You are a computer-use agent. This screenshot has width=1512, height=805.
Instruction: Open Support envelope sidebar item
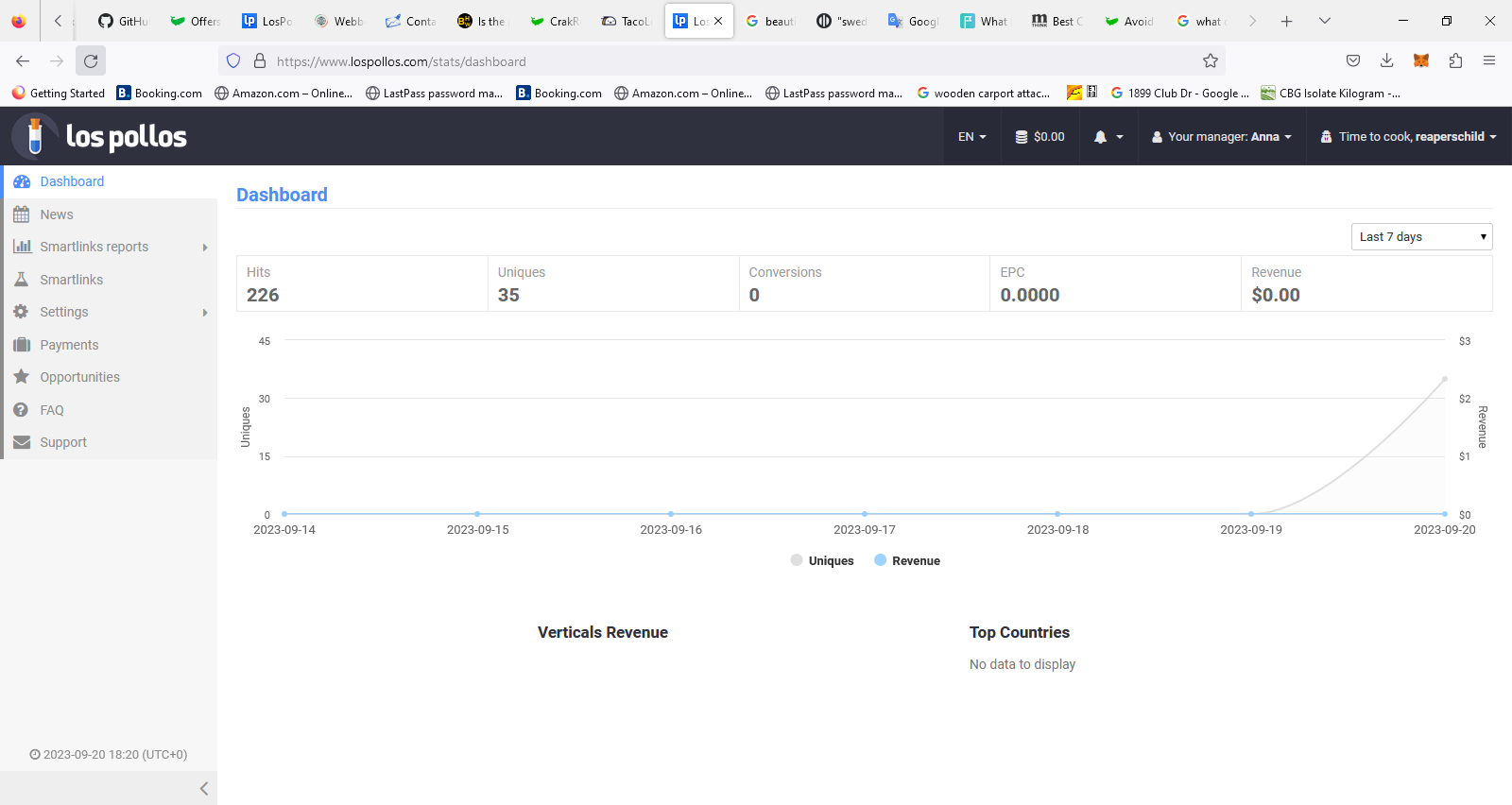pos(111,442)
